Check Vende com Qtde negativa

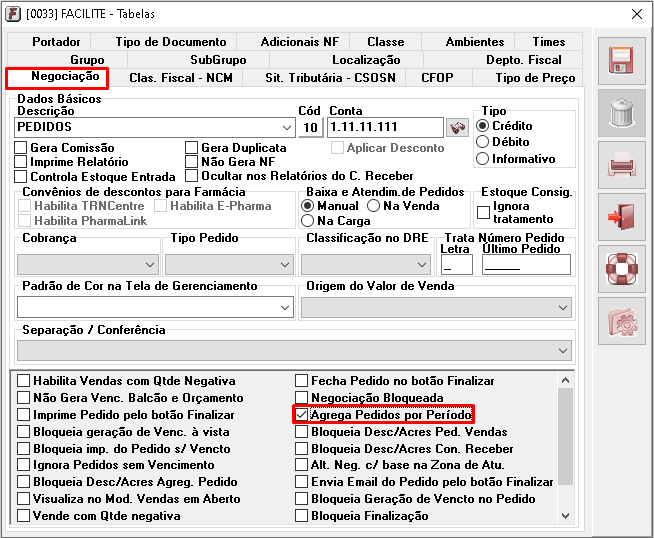coord(23,515)
